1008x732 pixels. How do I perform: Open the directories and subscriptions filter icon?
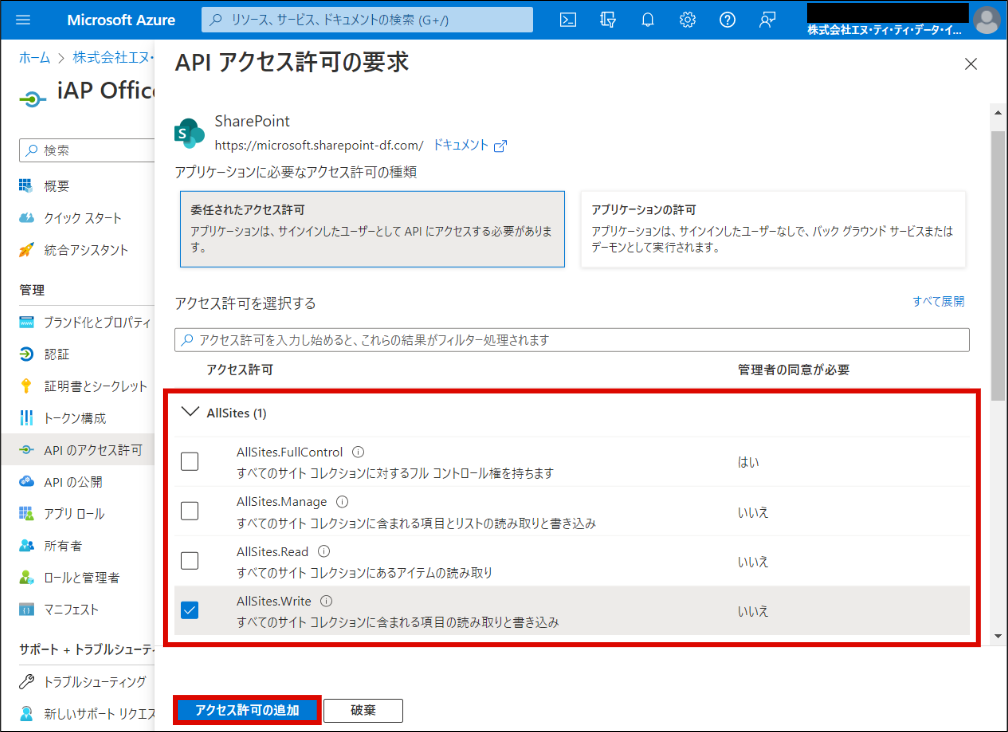608,20
